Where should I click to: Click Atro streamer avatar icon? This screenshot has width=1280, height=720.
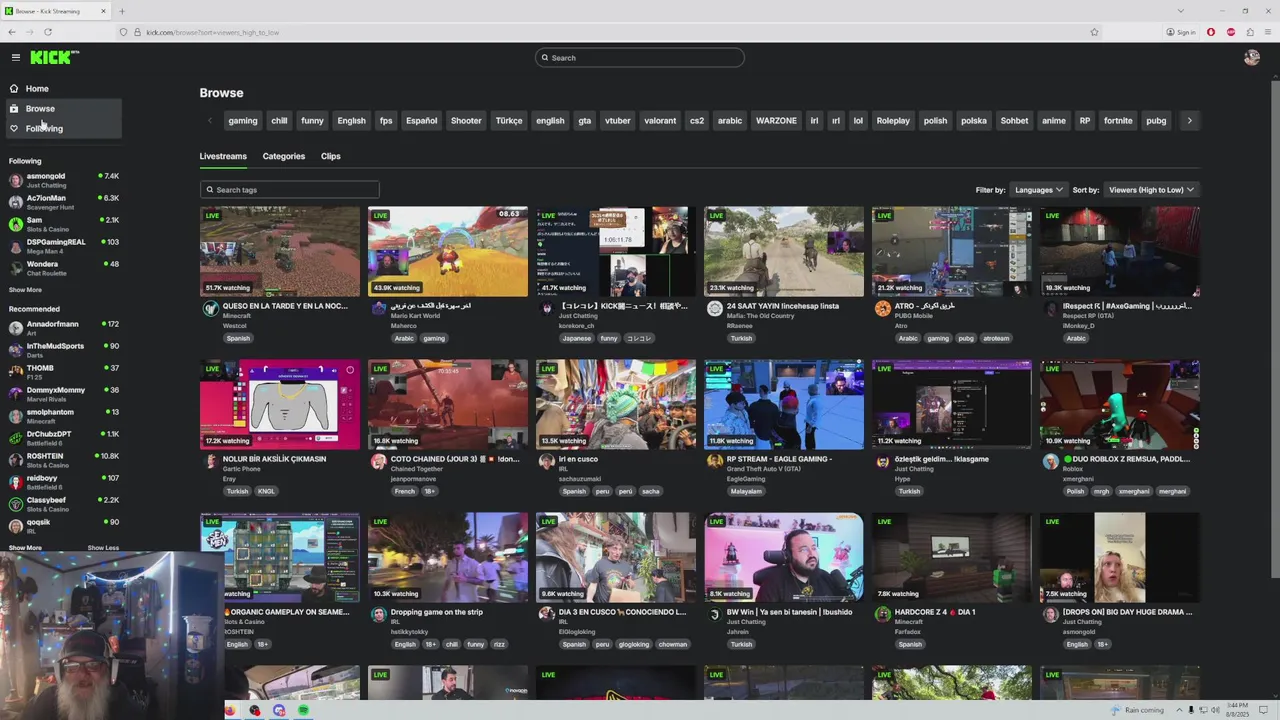tap(882, 309)
